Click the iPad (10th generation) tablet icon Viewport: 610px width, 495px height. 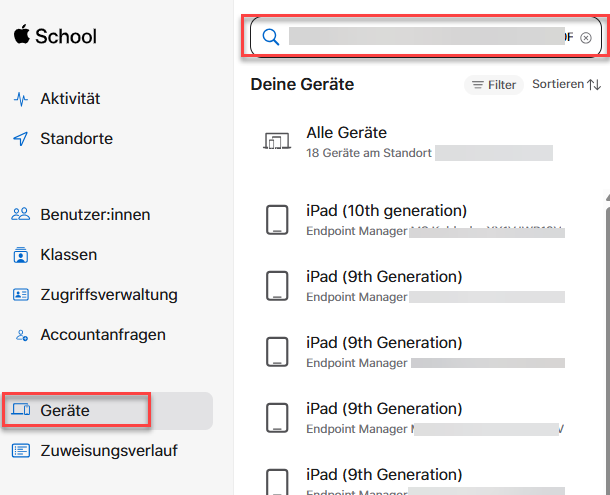coord(277,220)
